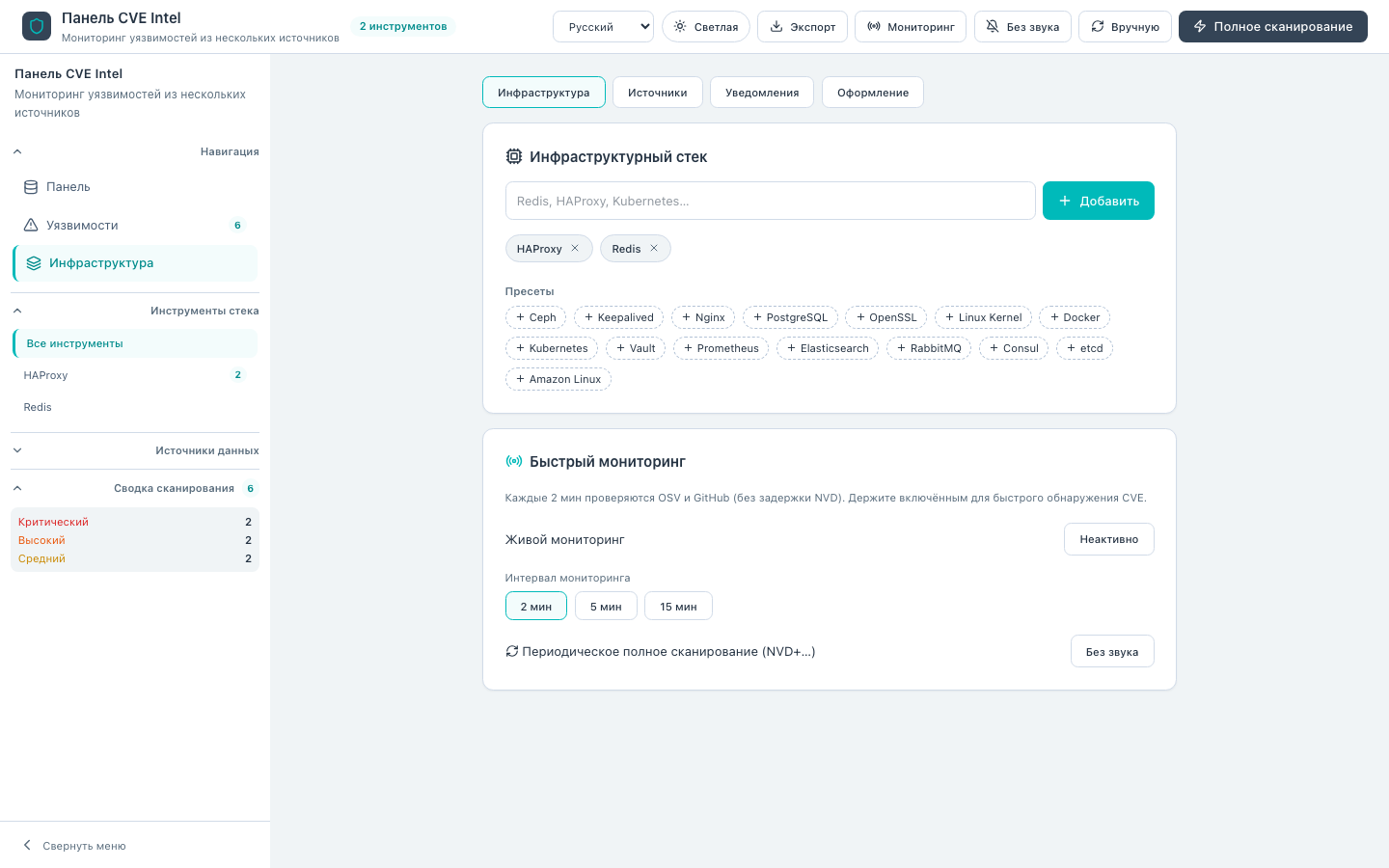1389x868 pixels.
Task: Add the etcd preset
Action: [1084, 348]
